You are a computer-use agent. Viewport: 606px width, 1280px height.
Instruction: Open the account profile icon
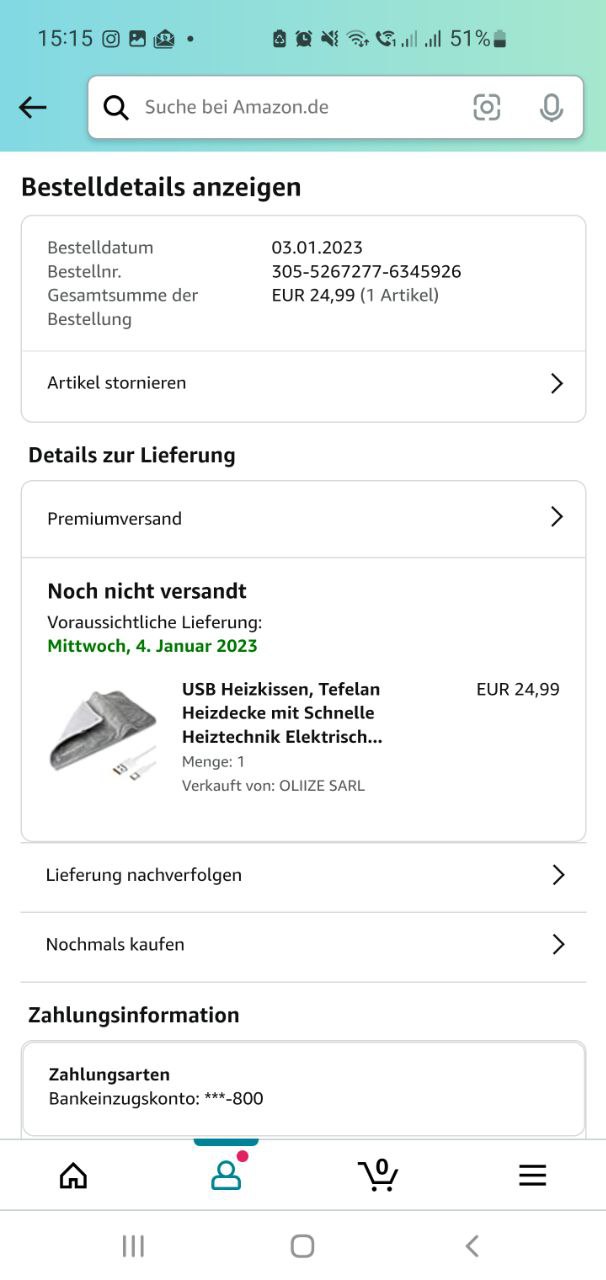click(x=227, y=1173)
